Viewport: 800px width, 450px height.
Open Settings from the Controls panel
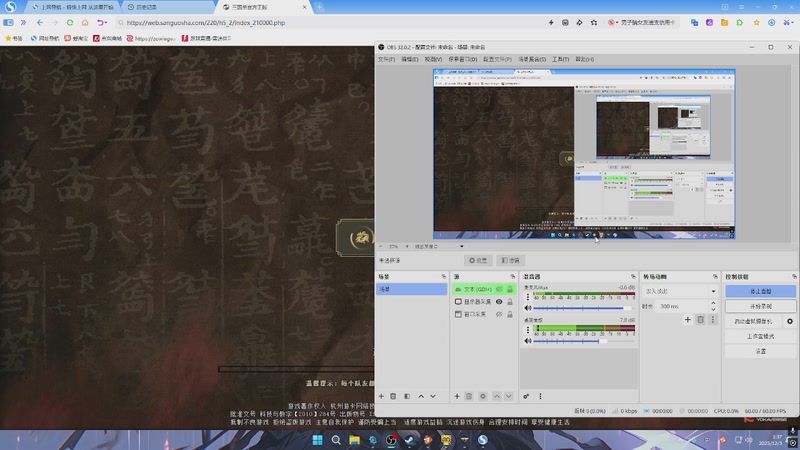point(760,352)
